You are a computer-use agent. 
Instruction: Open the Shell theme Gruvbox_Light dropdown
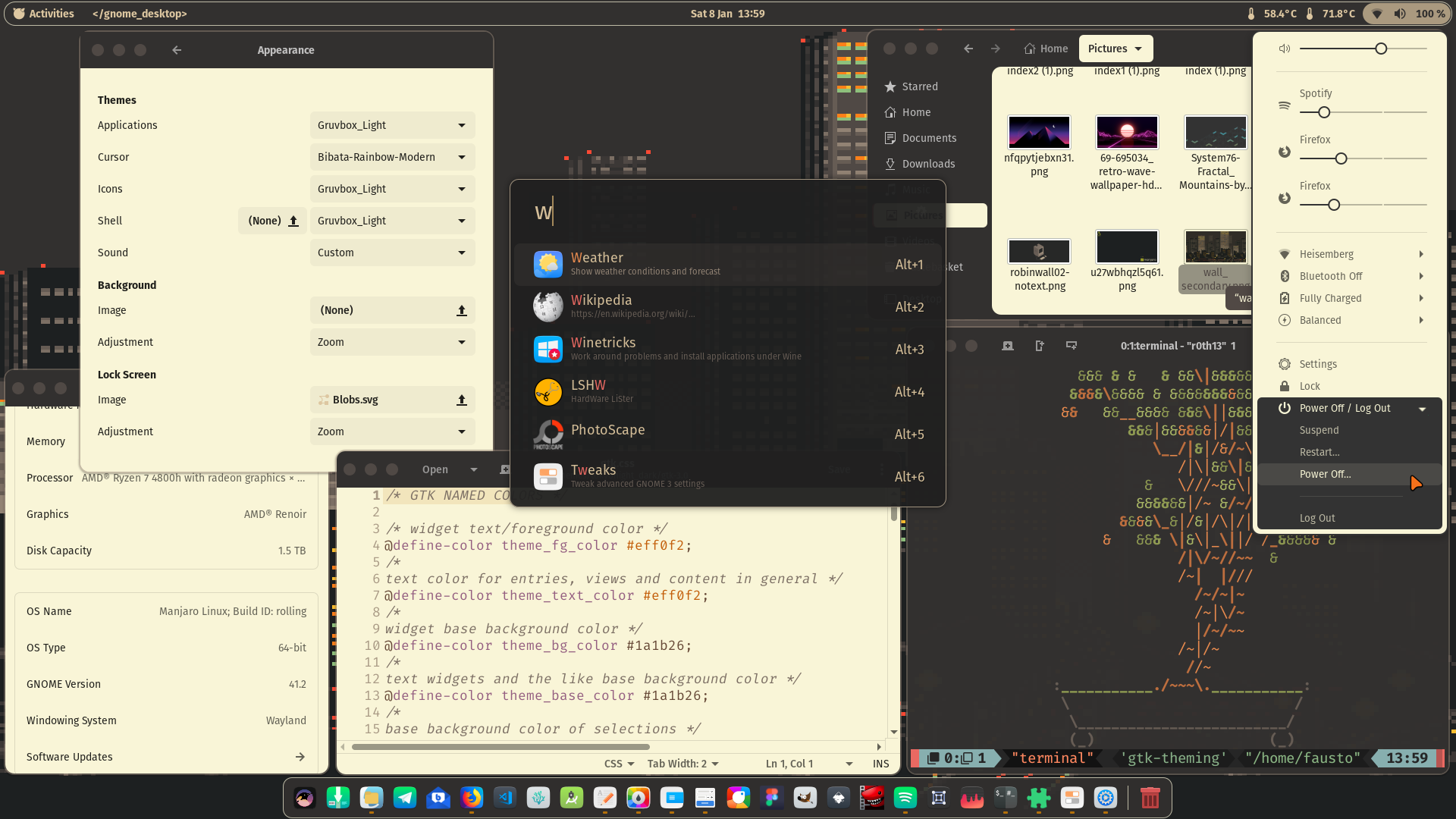click(x=393, y=221)
